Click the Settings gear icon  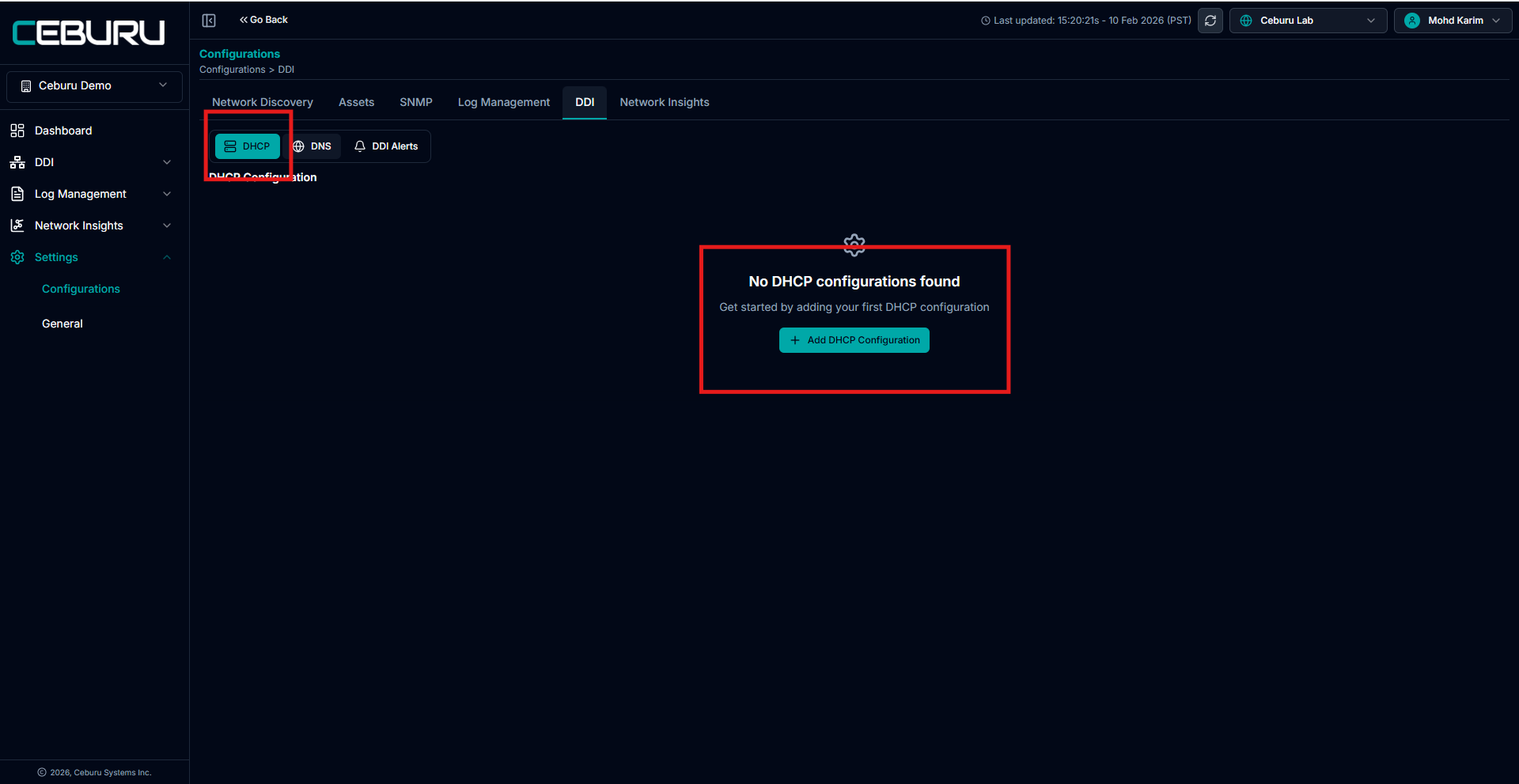coord(17,257)
